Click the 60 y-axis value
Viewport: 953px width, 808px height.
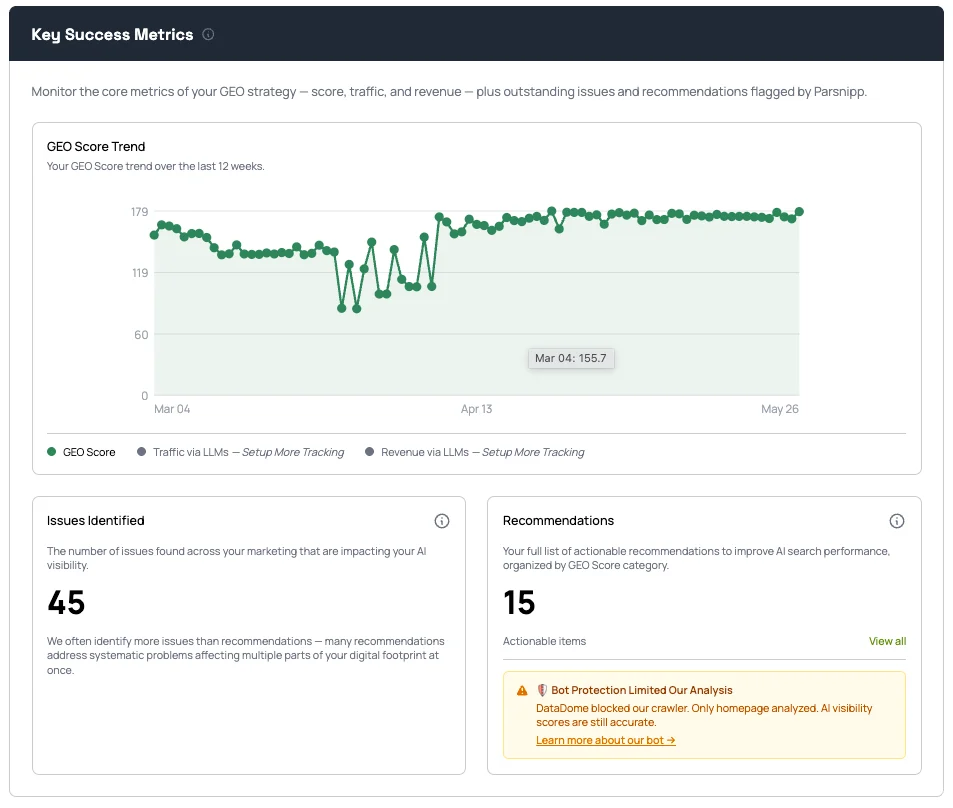click(x=141, y=335)
